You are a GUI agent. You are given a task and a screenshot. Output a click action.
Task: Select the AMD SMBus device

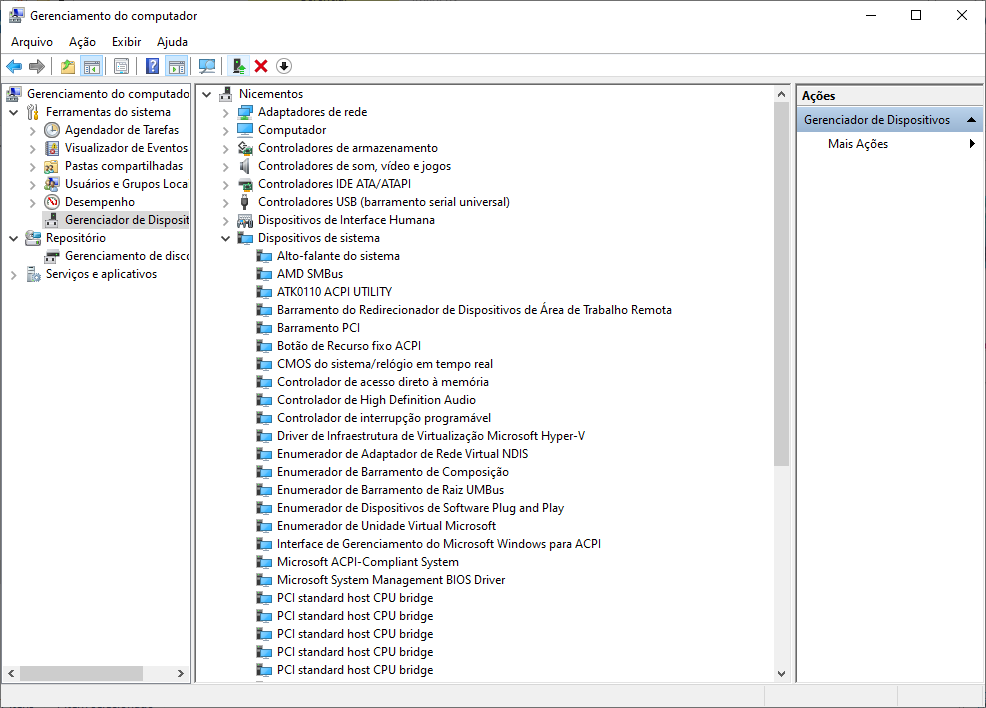click(310, 274)
